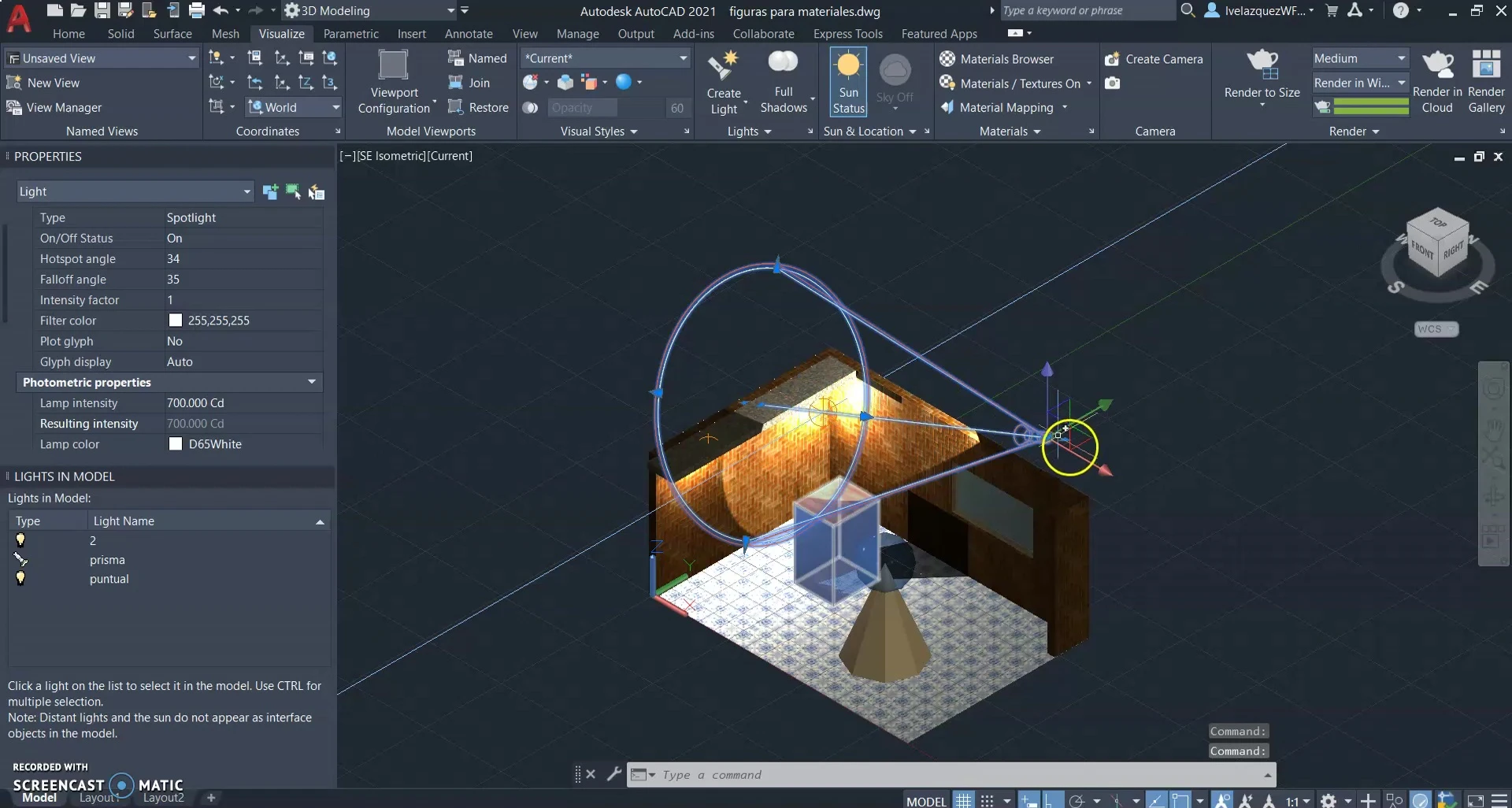The width and height of the screenshot is (1512, 808).
Task: Expand the Lights panel title
Action: [749, 132]
